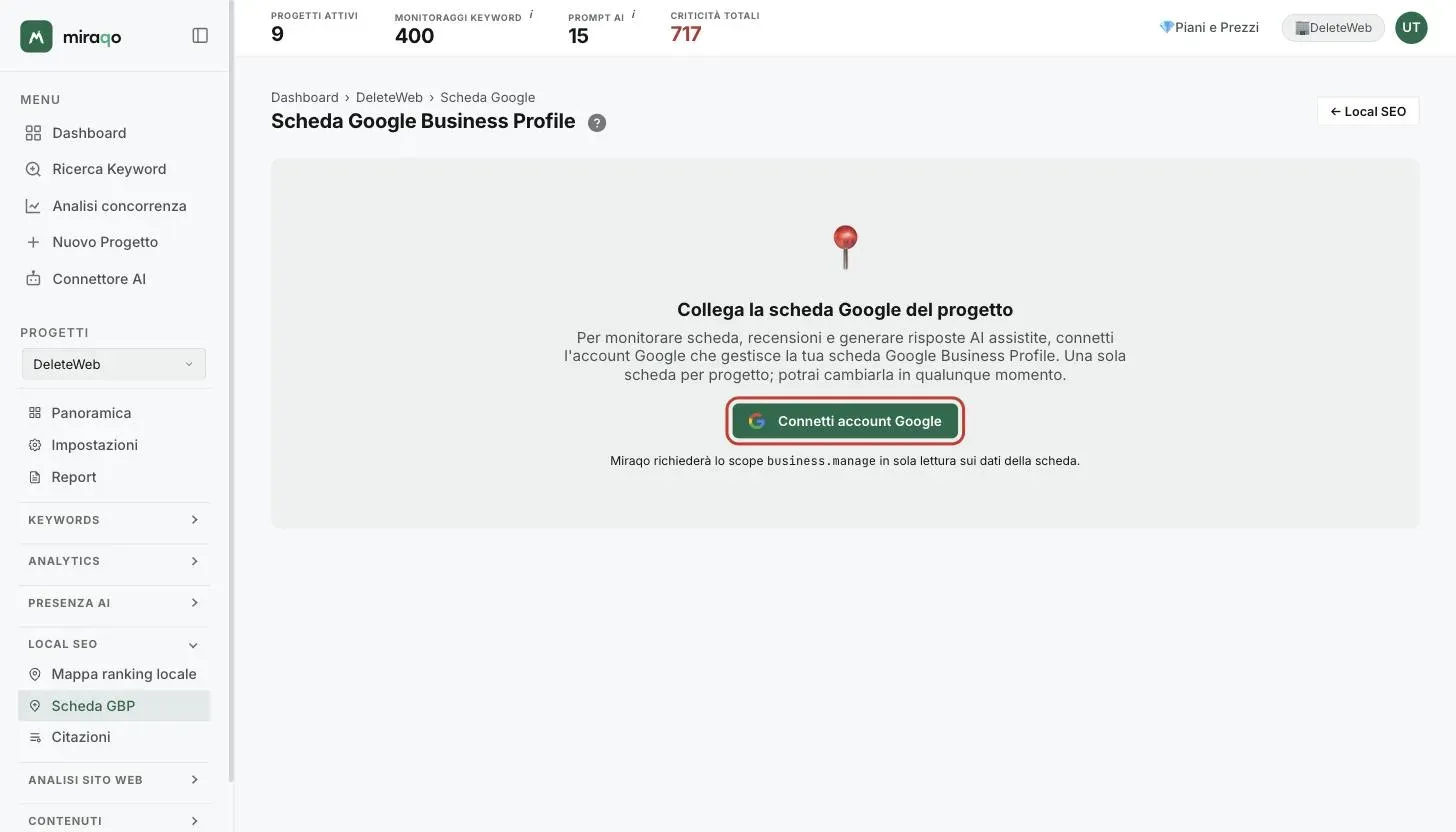Expand the KEYWORDS section
Viewport: 1456px width, 832px height.
pyautogui.click(x=114, y=520)
